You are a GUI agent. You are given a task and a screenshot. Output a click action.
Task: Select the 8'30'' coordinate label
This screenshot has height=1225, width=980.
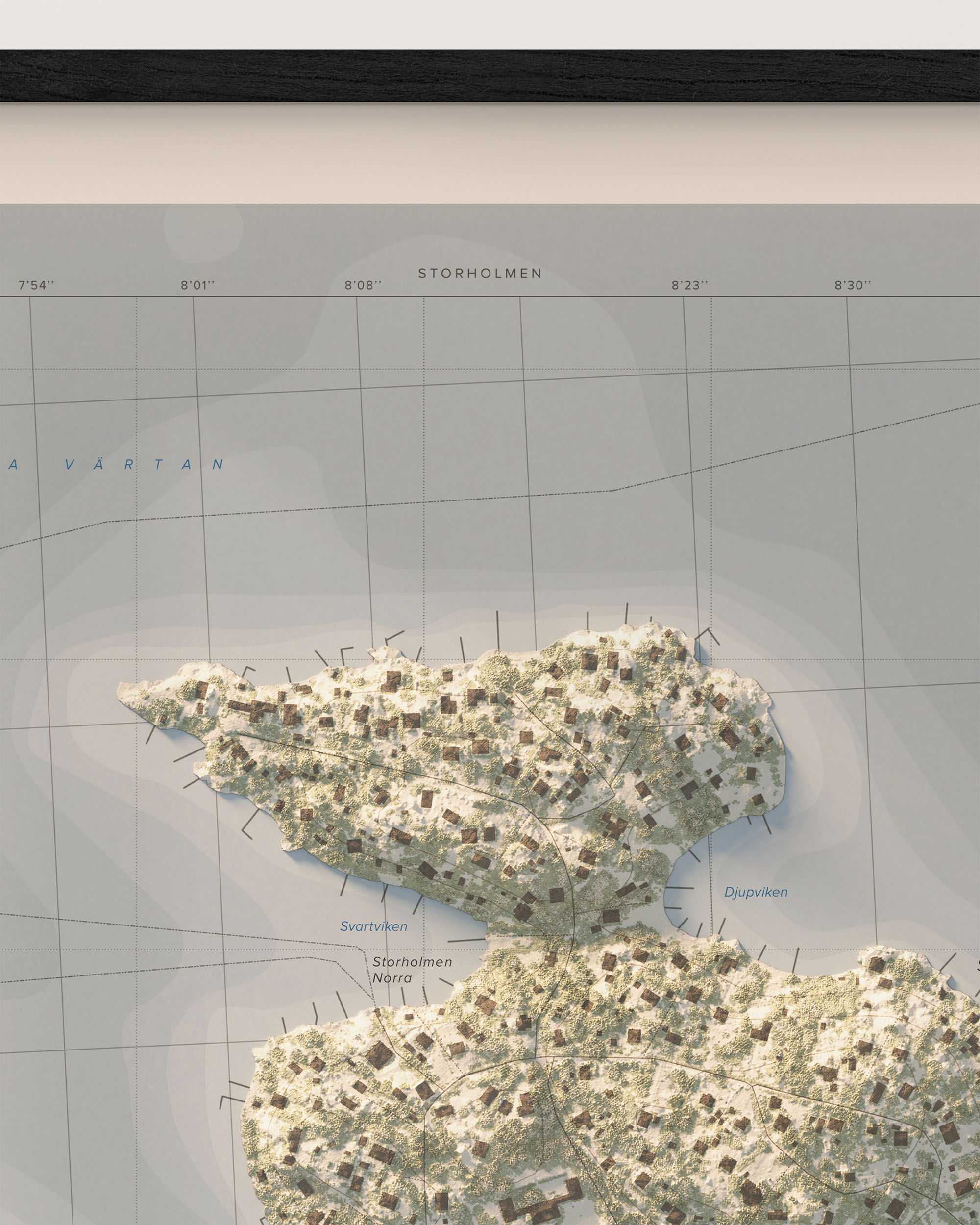click(x=853, y=285)
